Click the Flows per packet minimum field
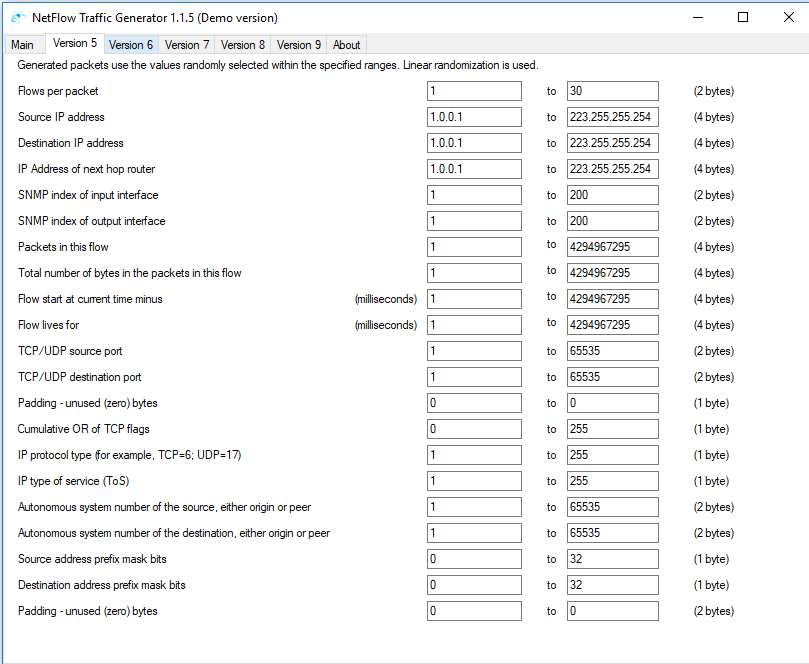 (x=474, y=91)
